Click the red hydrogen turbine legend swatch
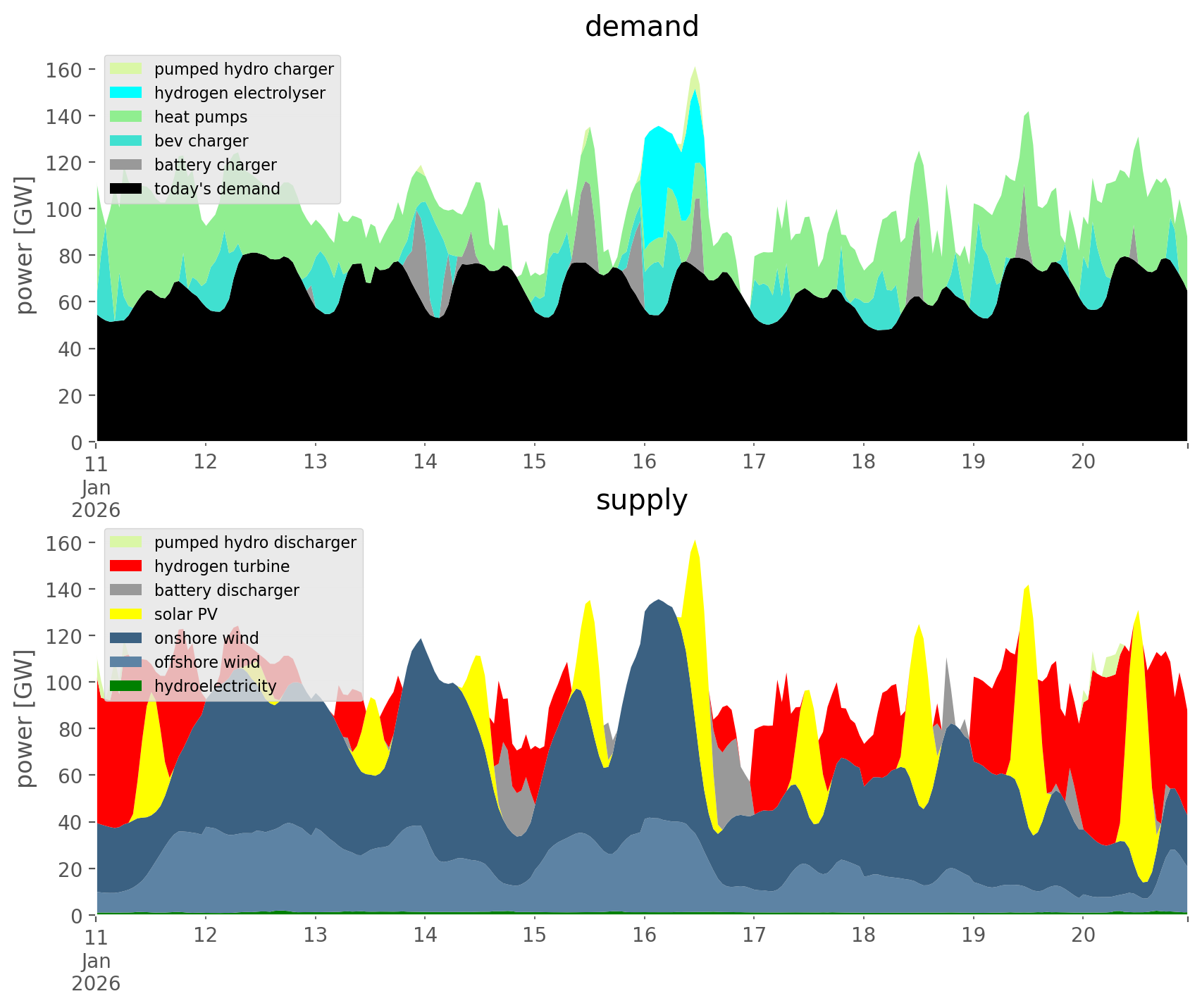Screen dimensions: 1202x1008 coord(126,566)
